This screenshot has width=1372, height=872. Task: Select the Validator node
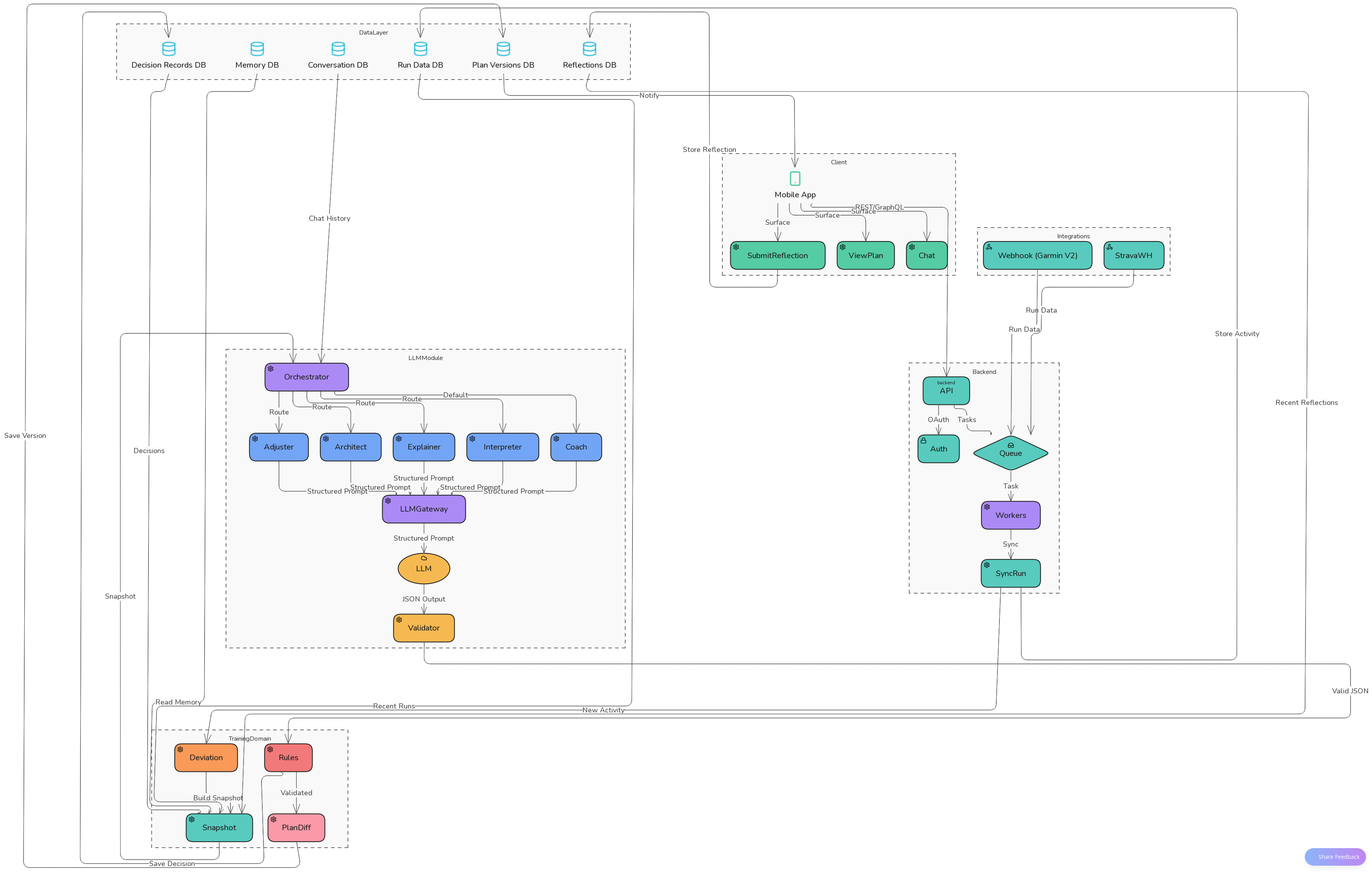point(424,628)
